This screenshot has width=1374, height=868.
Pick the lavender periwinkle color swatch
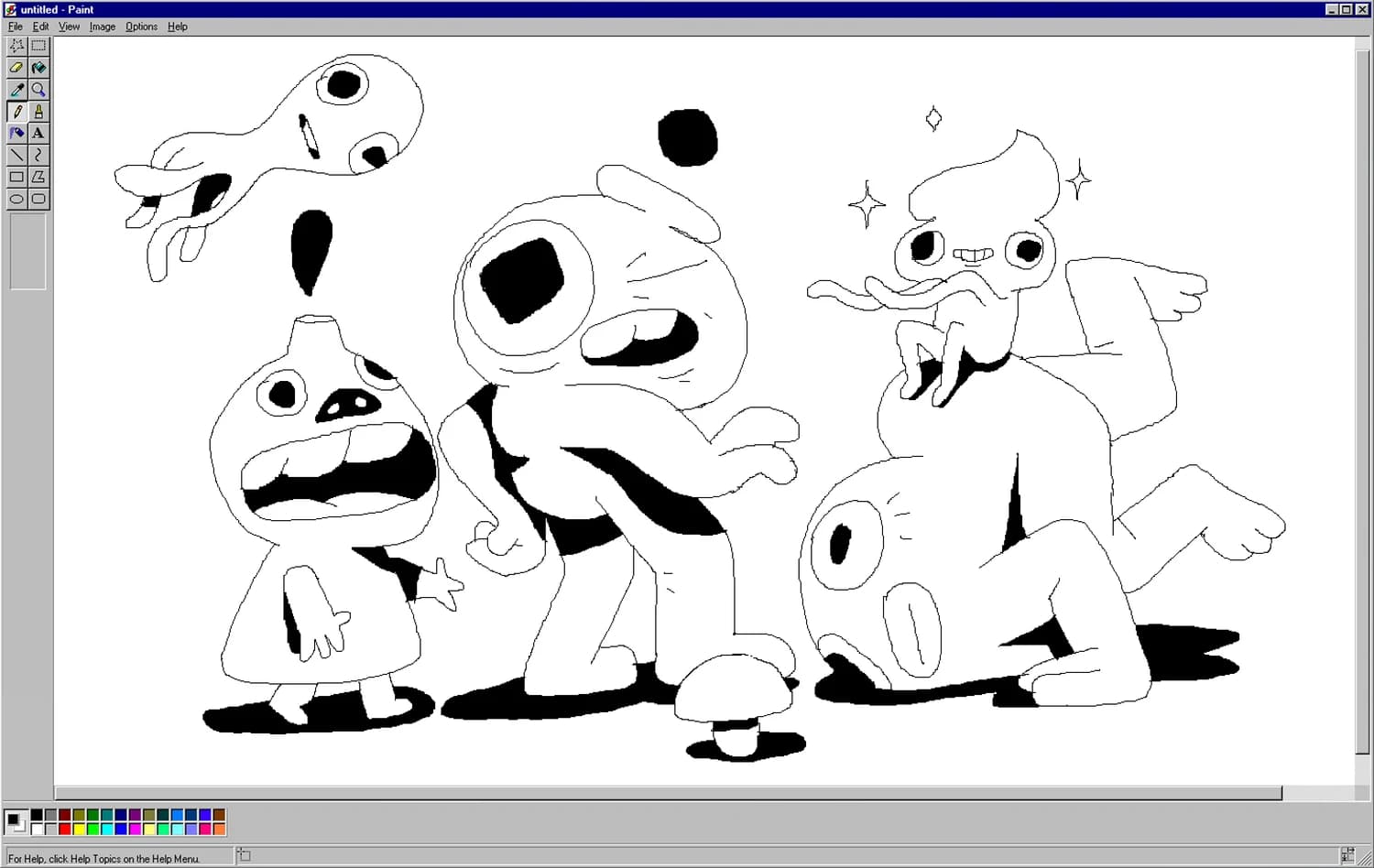tap(191, 830)
